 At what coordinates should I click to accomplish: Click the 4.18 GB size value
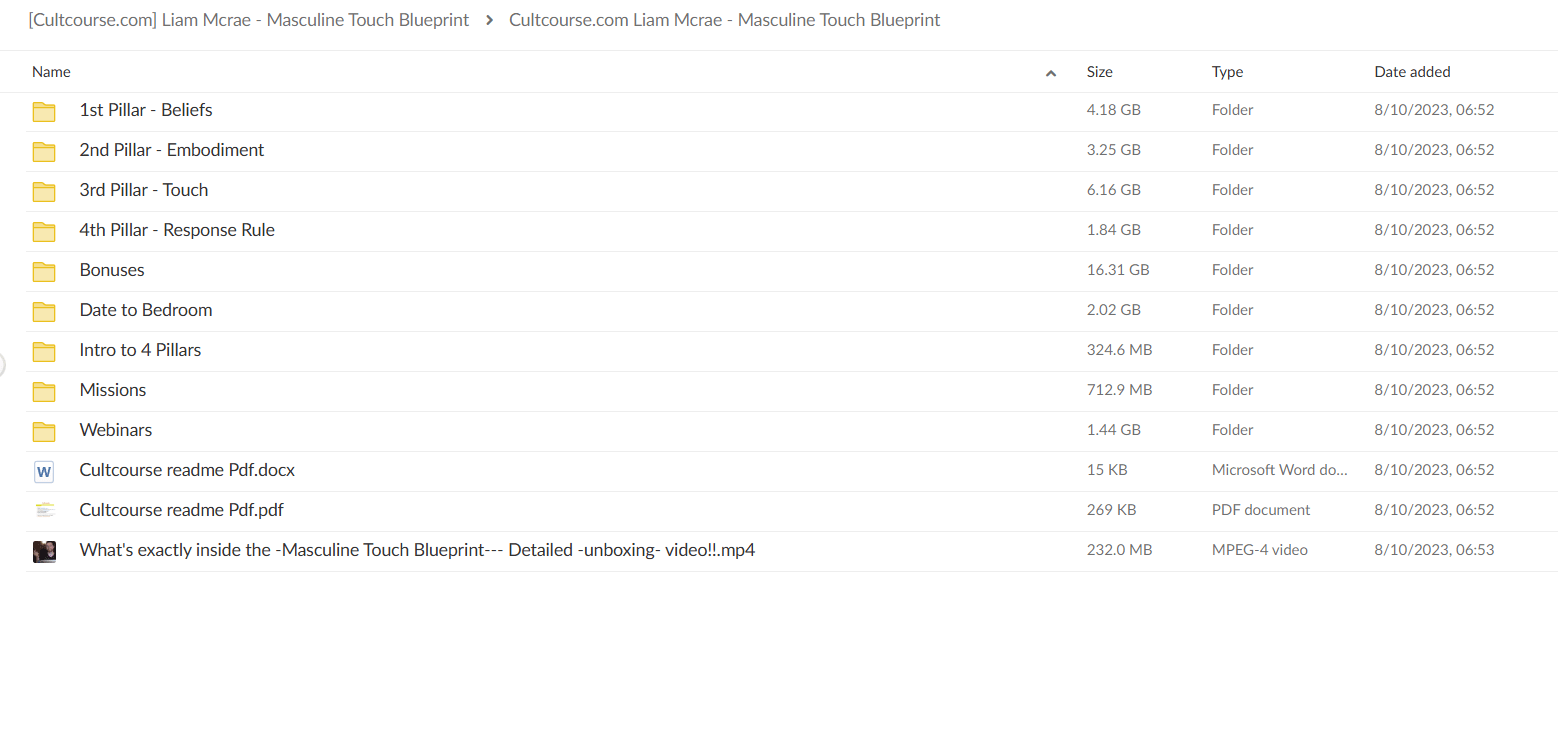tap(1114, 110)
